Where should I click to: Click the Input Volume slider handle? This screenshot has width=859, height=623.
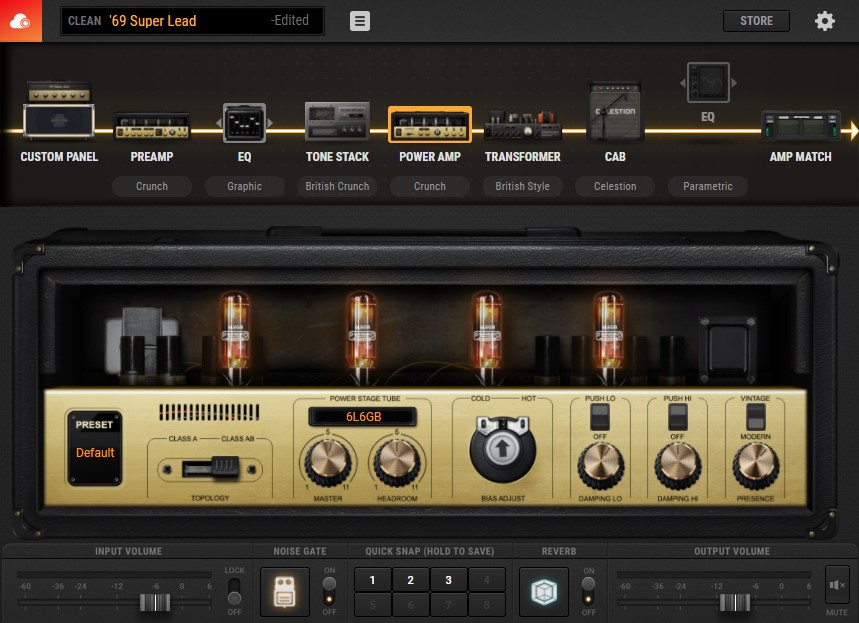coord(155,603)
